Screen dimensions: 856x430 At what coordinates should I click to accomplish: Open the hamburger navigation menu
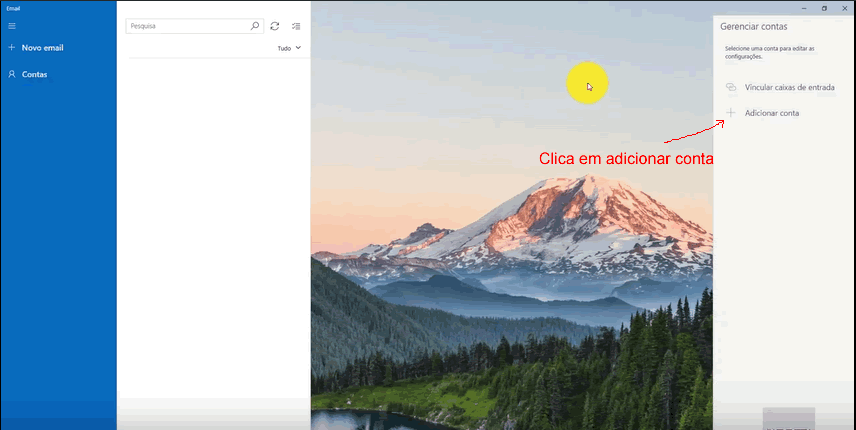pos(12,26)
